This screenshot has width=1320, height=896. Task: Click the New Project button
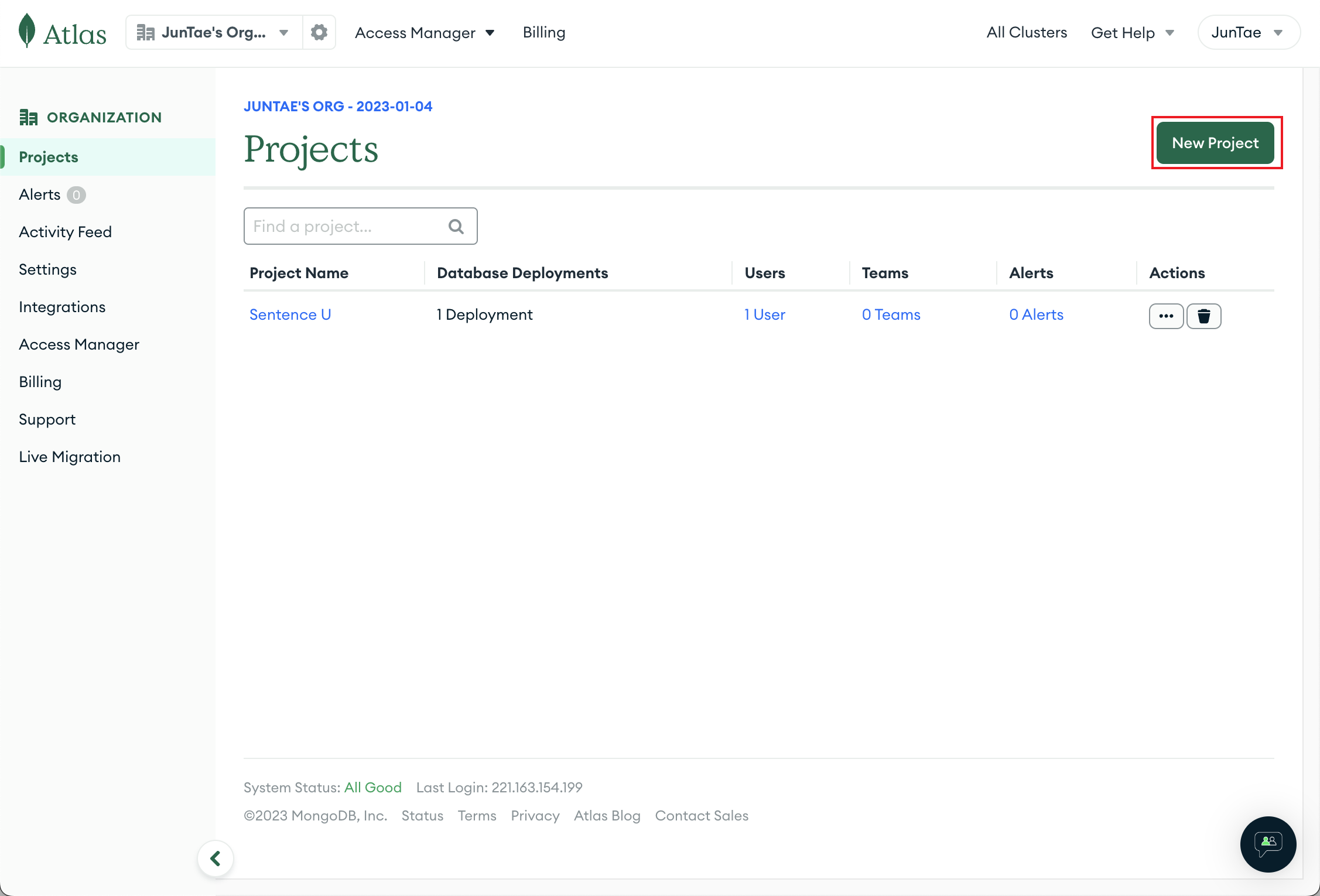point(1215,143)
